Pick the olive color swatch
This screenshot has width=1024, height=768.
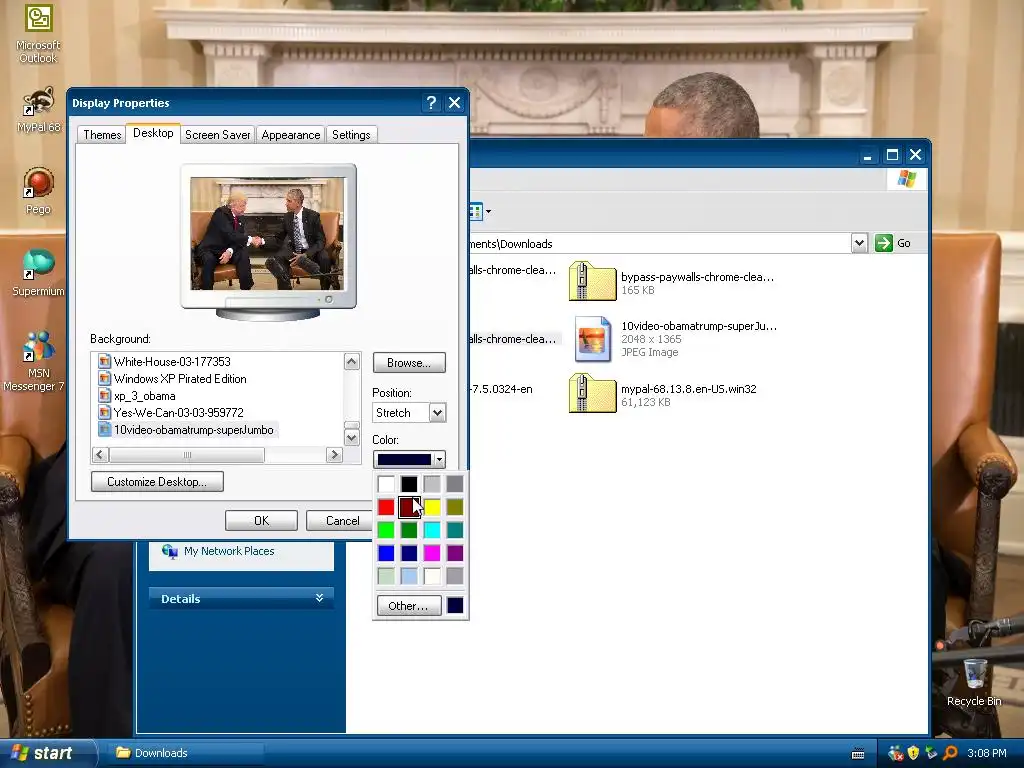455,507
